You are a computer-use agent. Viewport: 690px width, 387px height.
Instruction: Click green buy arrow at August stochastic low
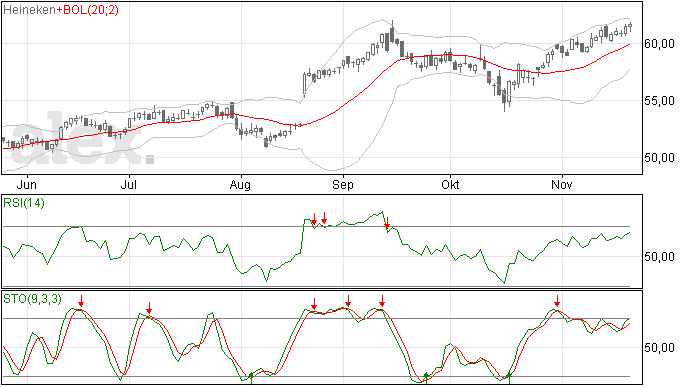click(x=251, y=378)
